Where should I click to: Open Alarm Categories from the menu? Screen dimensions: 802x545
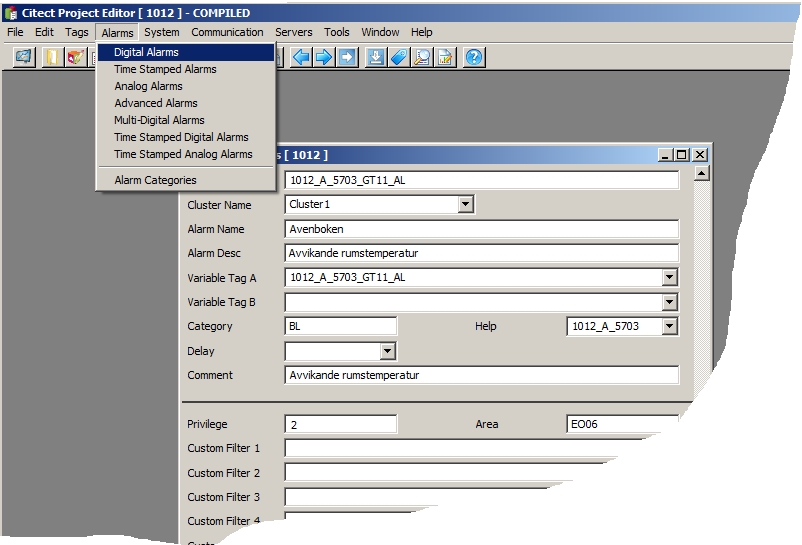[x=186, y=180]
